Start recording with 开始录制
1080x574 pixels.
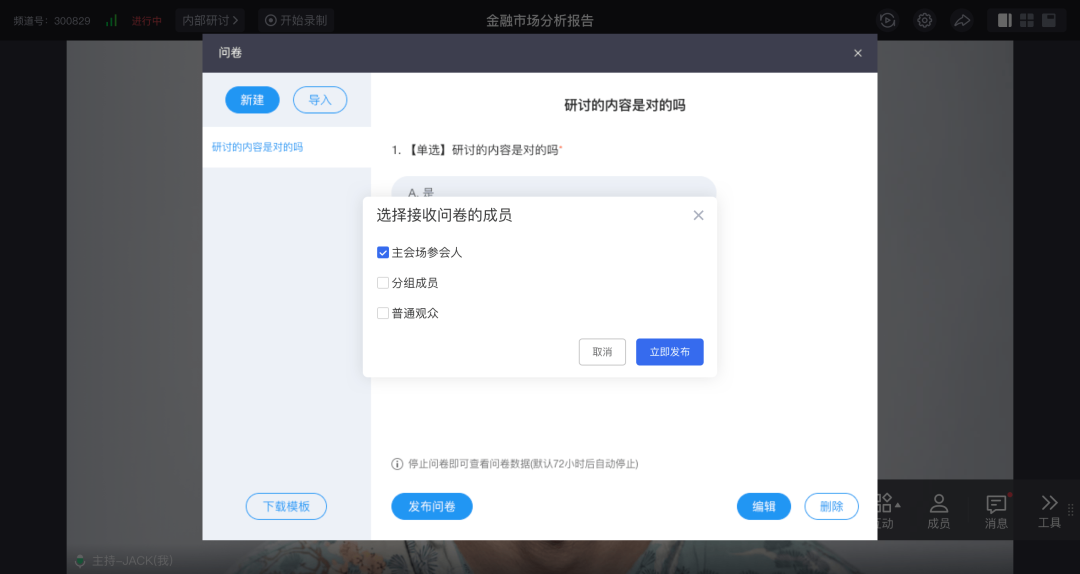pos(296,20)
